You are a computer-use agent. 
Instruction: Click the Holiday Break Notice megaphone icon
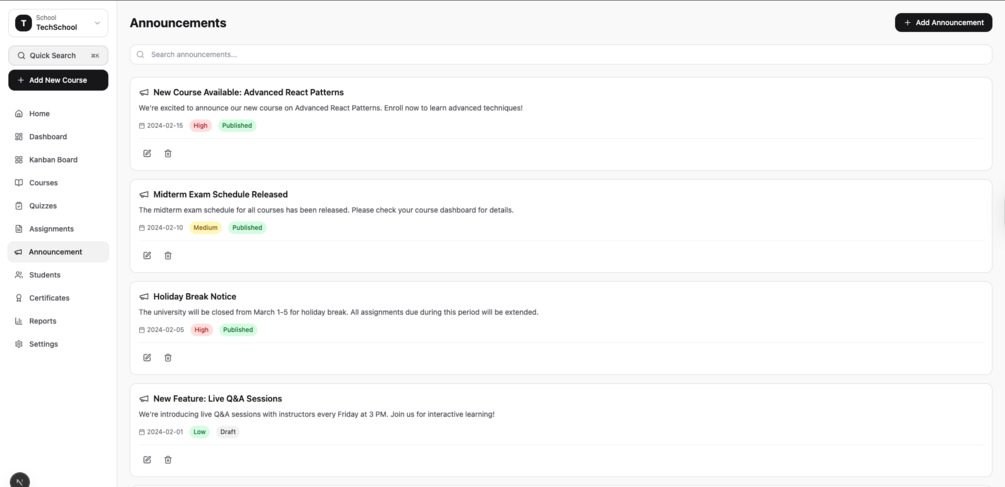144,297
